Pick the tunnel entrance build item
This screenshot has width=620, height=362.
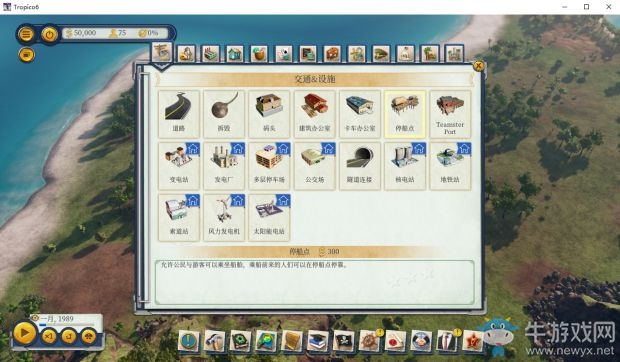pyautogui.click(x=360, y=166)
